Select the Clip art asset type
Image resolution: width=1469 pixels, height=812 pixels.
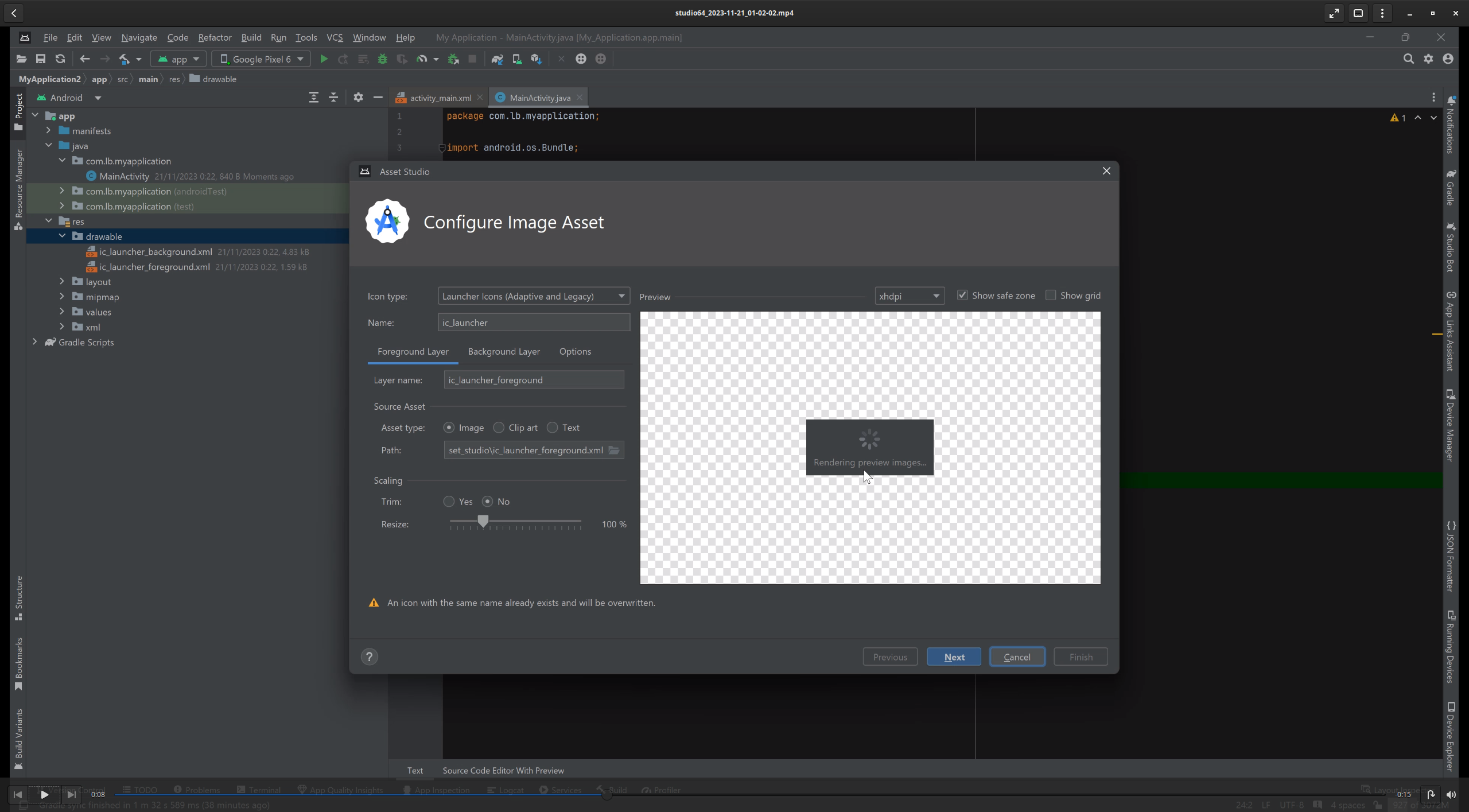[499, 428]
